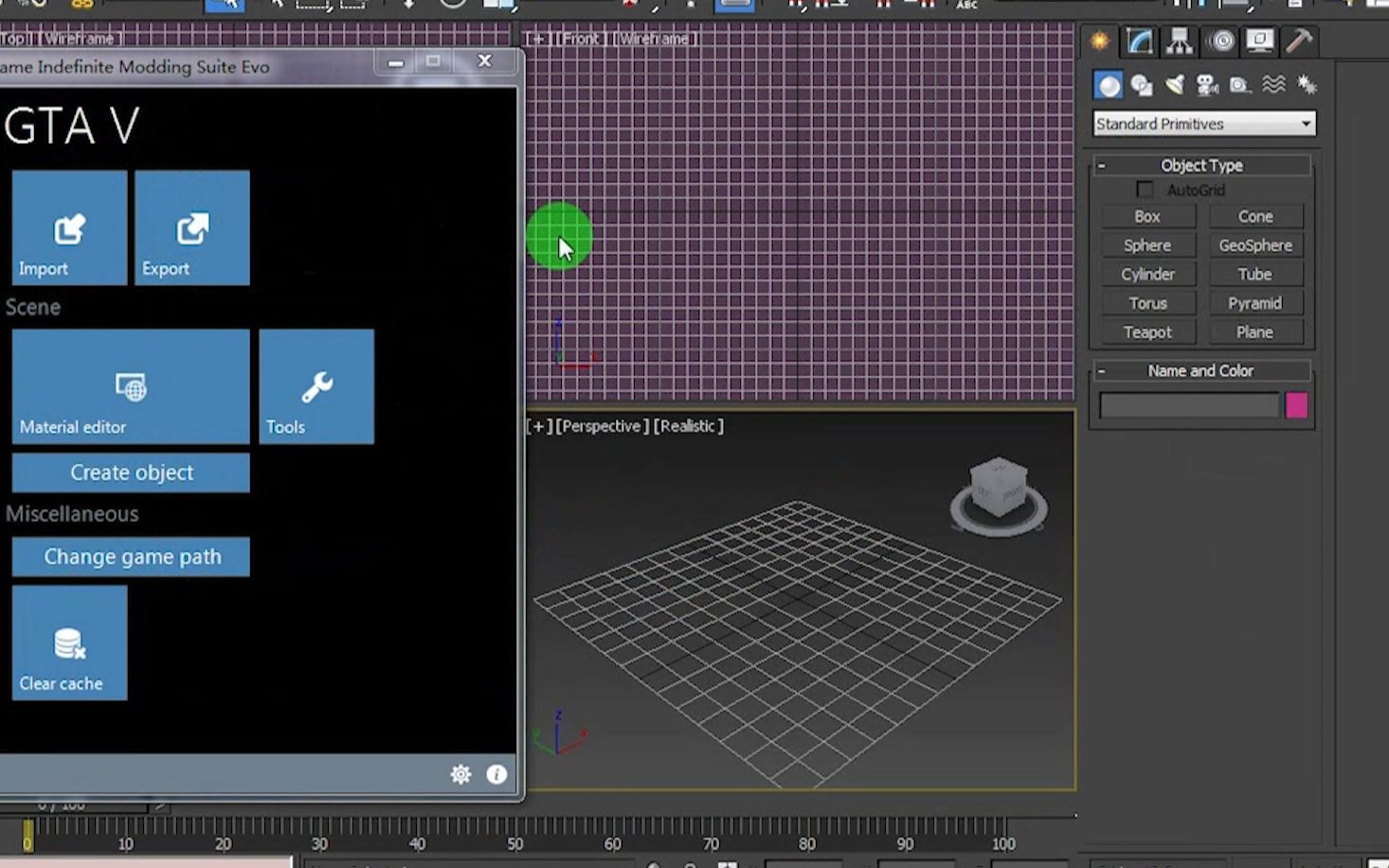
Task: Open the Standard Primitives dropdown
Action: pos(1204,124)
